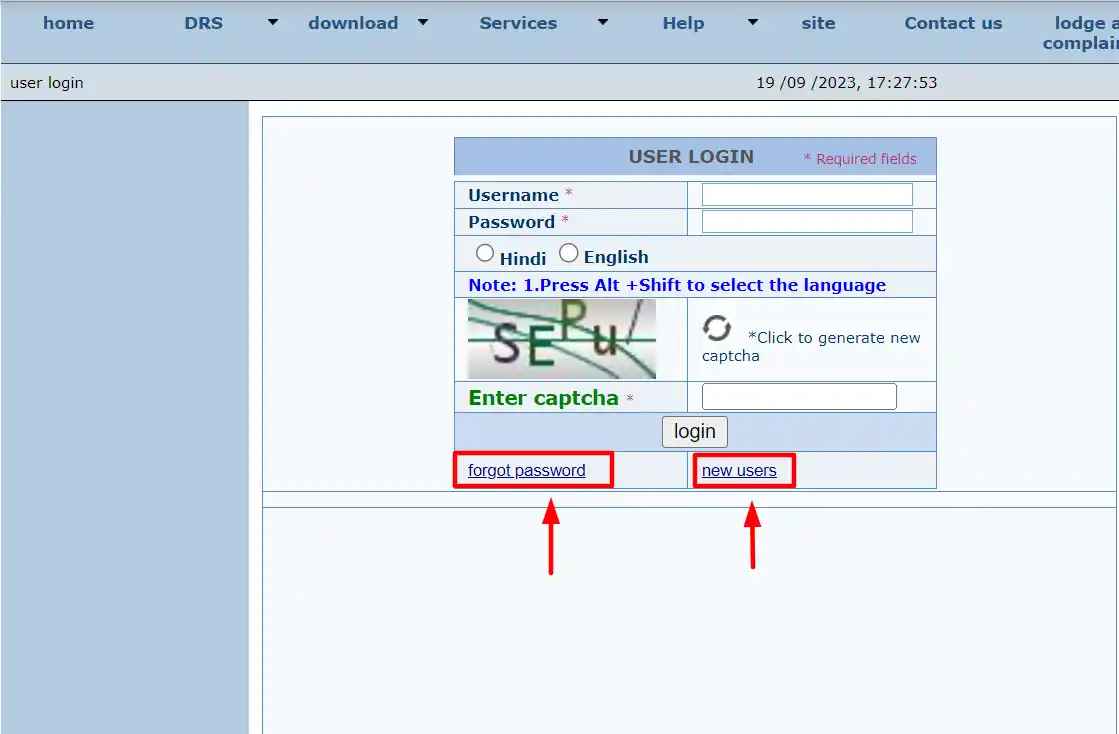Screen dimensions: 1119x734
Task: Click the Services menu label
Action: coord(518,23)
